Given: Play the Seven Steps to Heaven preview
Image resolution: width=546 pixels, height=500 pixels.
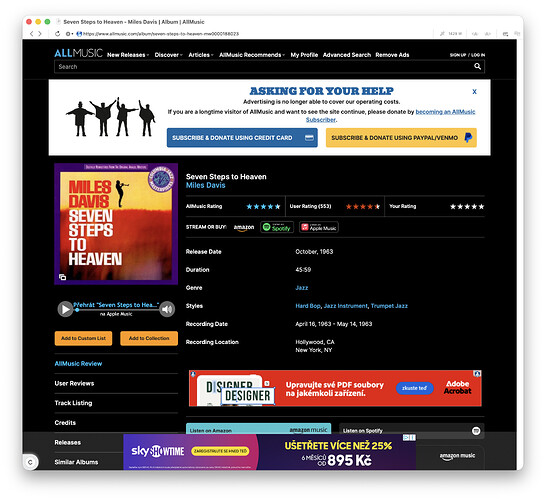Looking at the screenshot, I should click(65, 309).
